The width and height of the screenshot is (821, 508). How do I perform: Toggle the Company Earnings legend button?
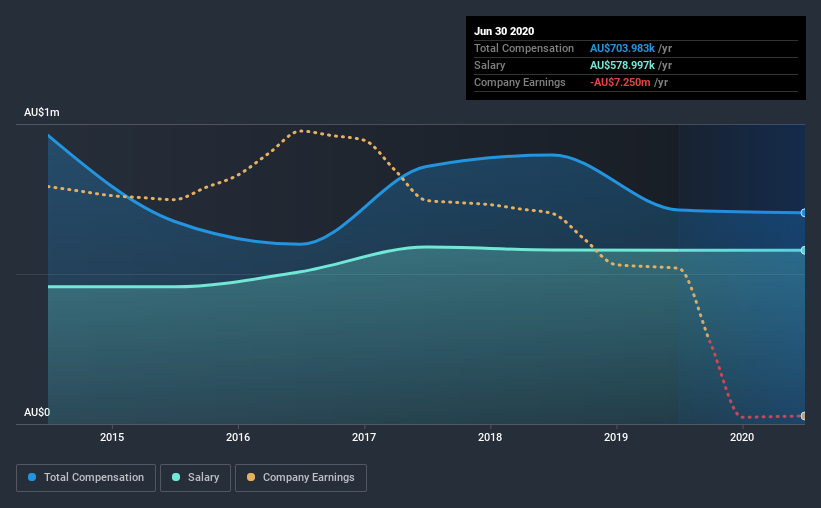301,478
